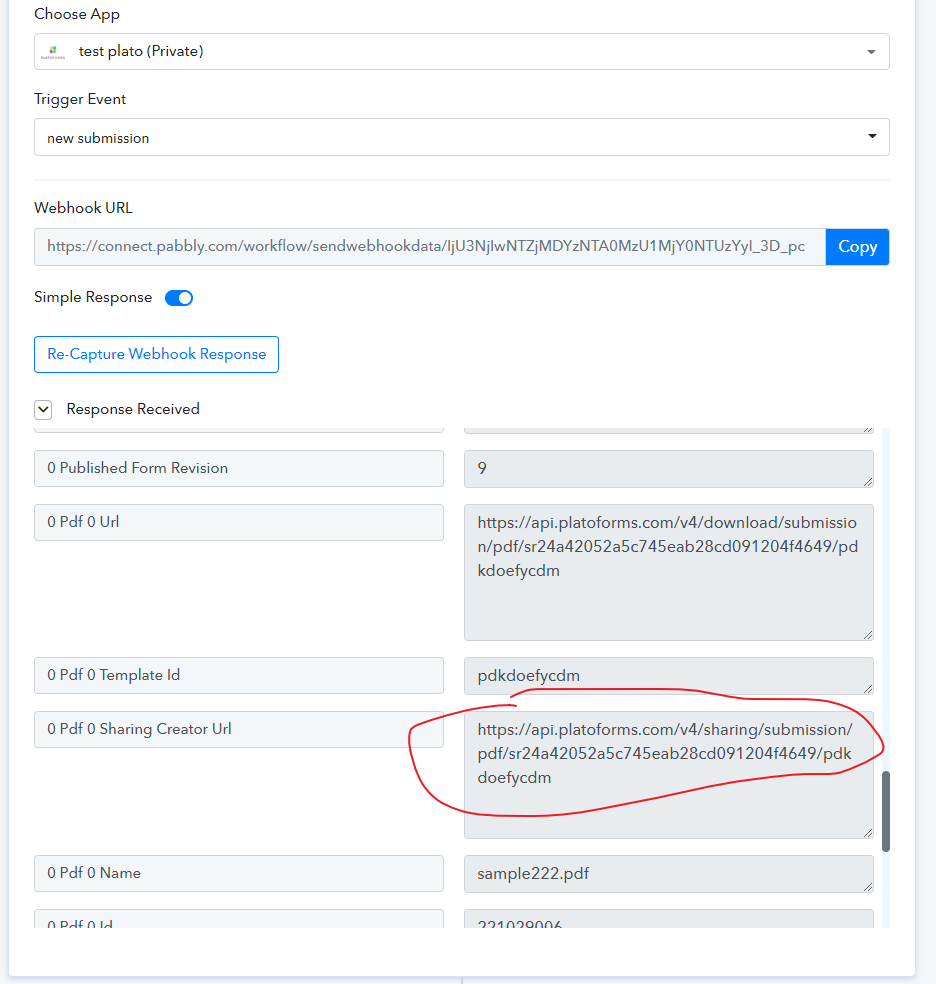Click the response list vertical scrollbar thumb
936x984 pixels.
(x=886, y=811)
